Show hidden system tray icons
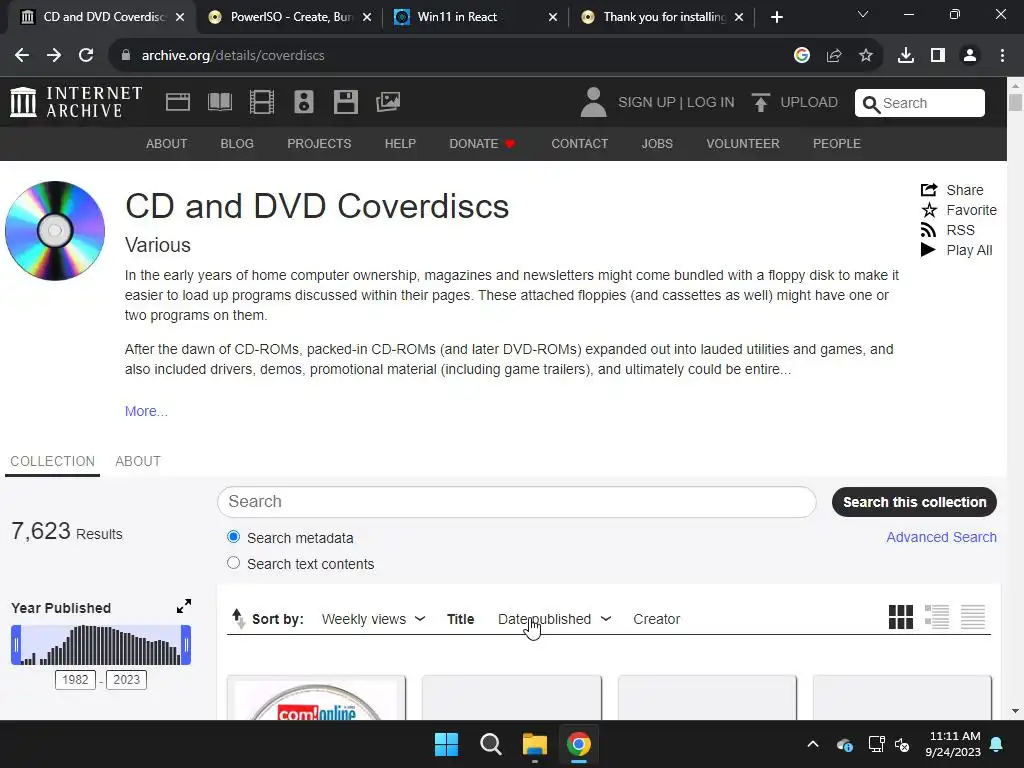This screenshot has width=1024, height=768. tap(813, 744)
